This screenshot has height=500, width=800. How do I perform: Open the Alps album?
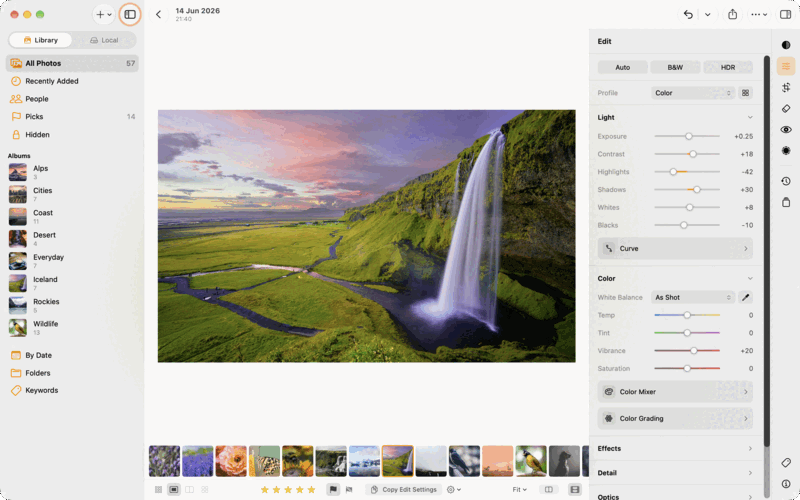(72, 172)
